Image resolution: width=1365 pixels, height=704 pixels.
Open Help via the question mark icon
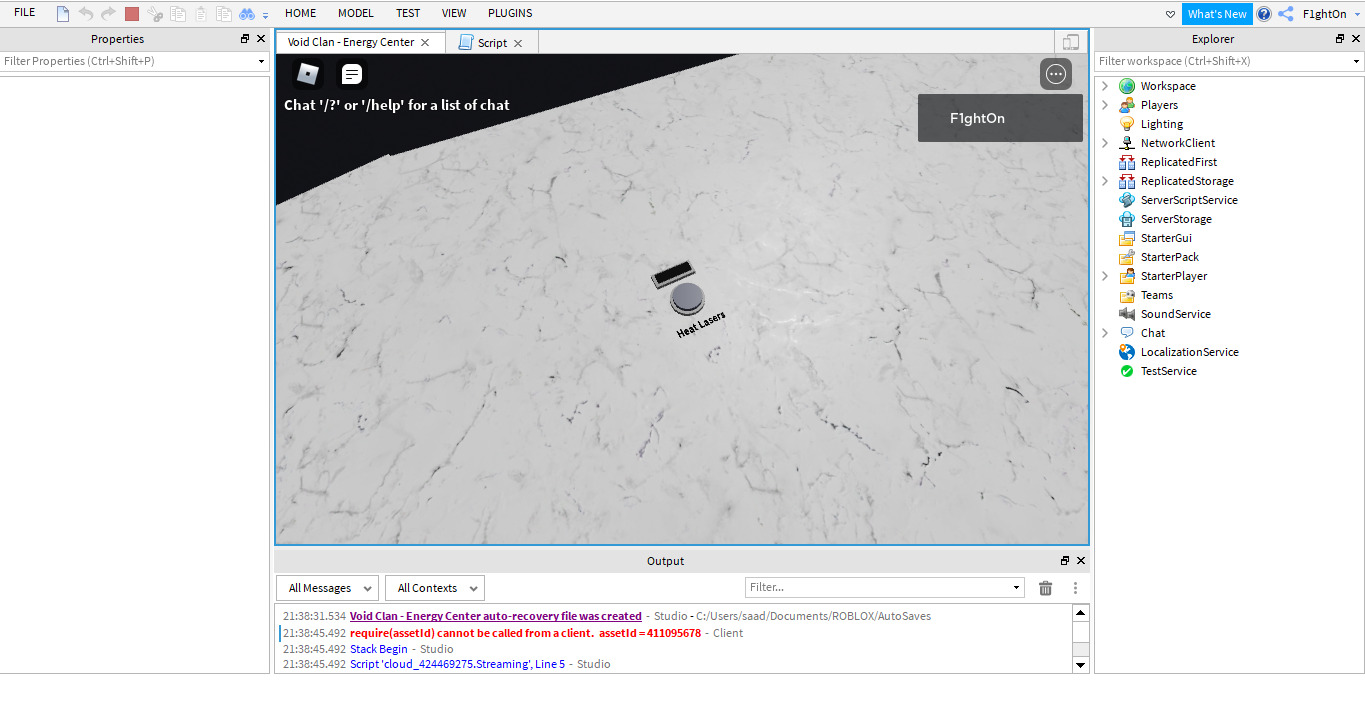pyautogui.click(x=1264, y=14)
